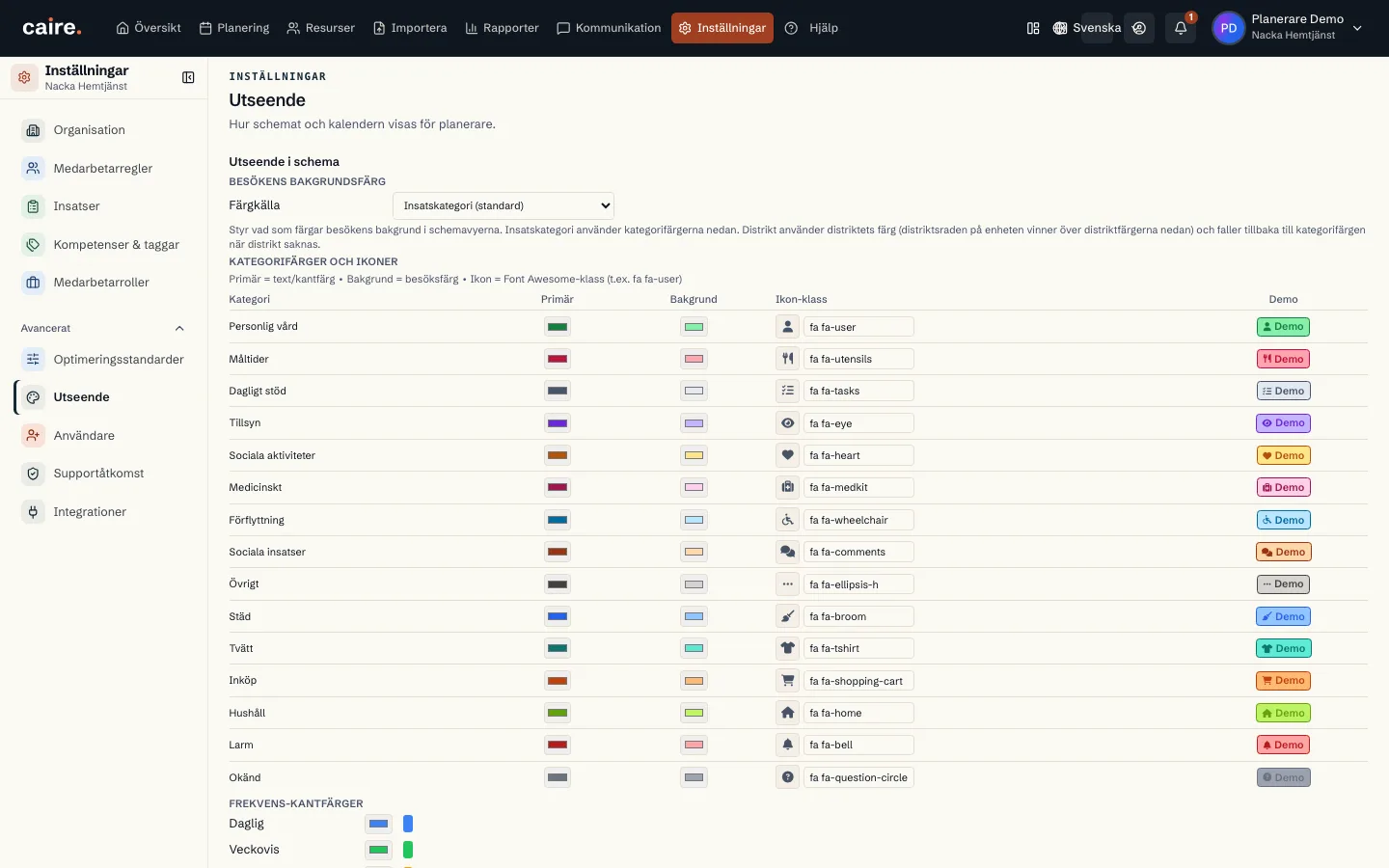1389x868 pixels.
Task: Click the home icon in Hushåll row
Action: 788,713
